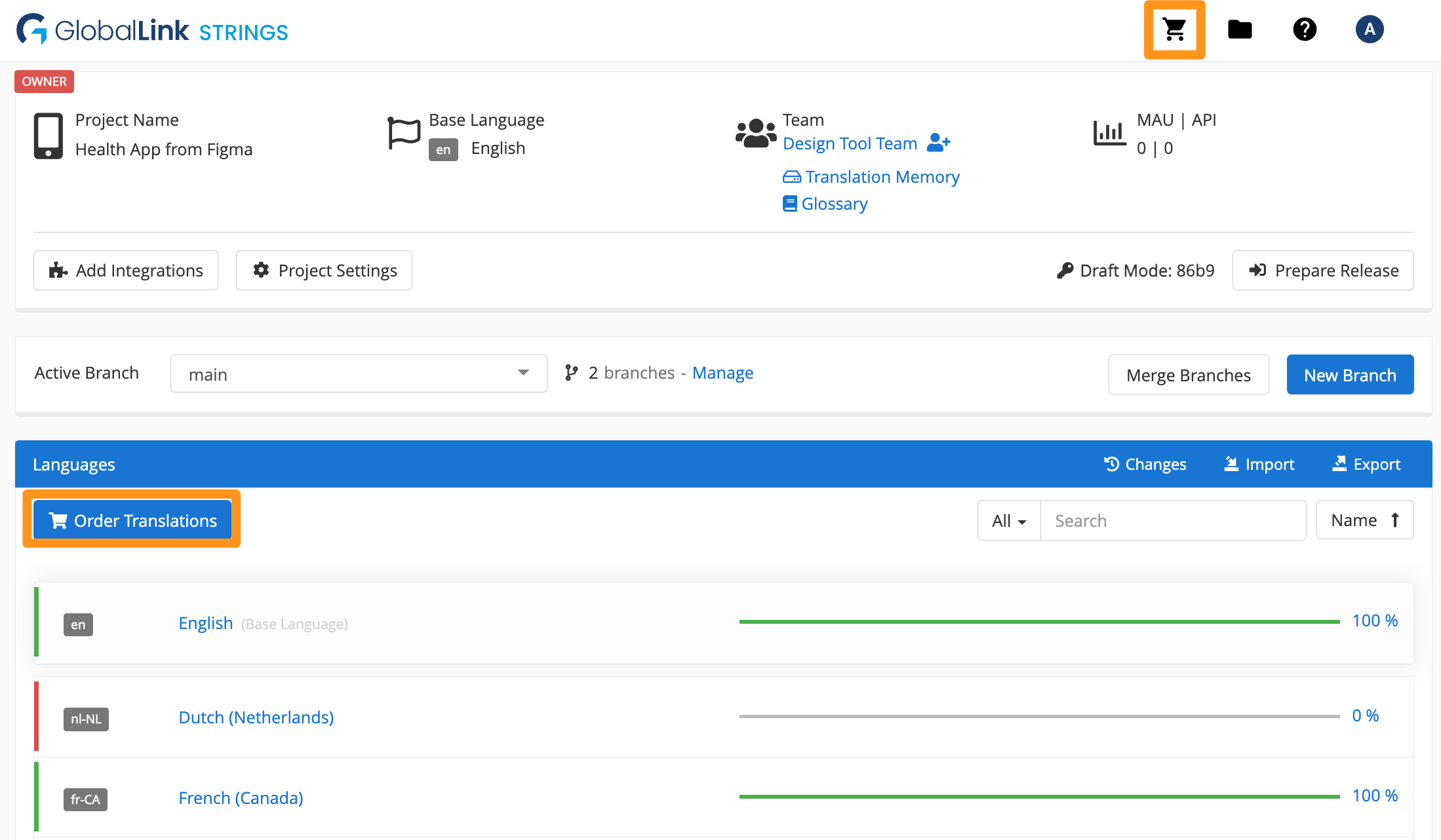Open Design Tool Team link
Image resolution: width=1441 pixels, height=840 pixels.
point(850,143)
